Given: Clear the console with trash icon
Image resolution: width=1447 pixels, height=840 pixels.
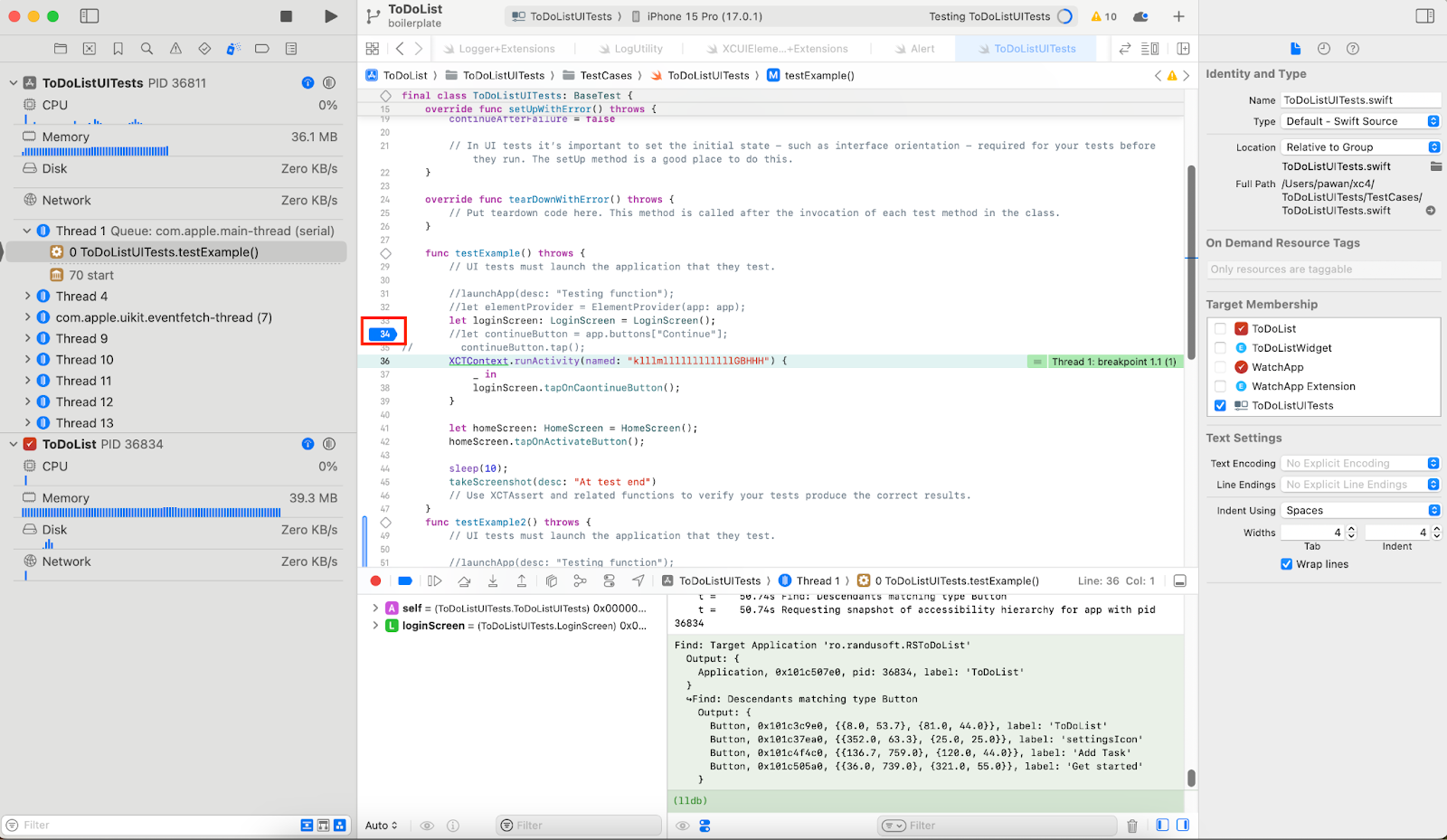Looking at the screenshot, I should [1132, 826].
